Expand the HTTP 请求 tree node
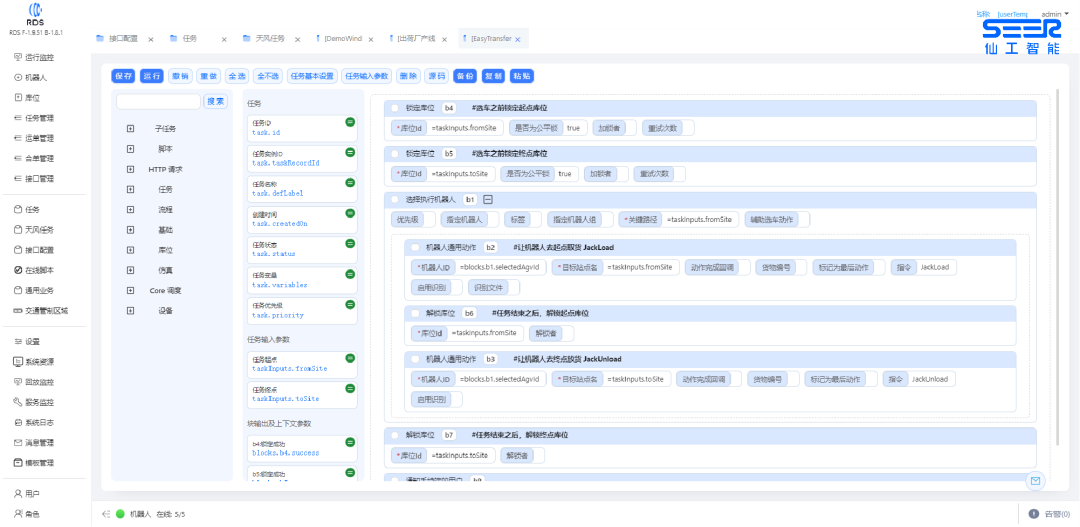The width and height of the screenshot is (1080, 527). point(130,169)
